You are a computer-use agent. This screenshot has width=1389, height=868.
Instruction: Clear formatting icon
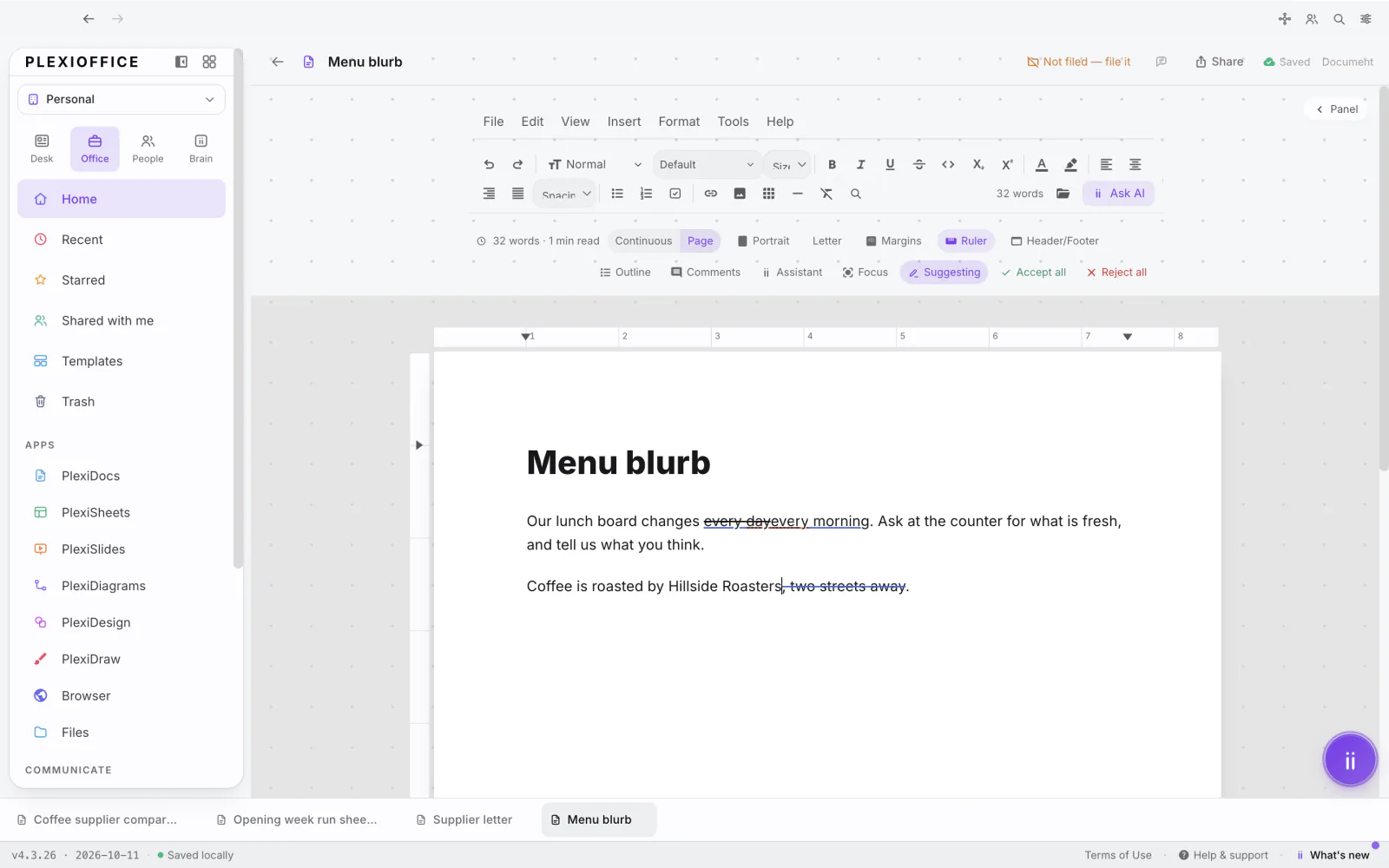826,194
